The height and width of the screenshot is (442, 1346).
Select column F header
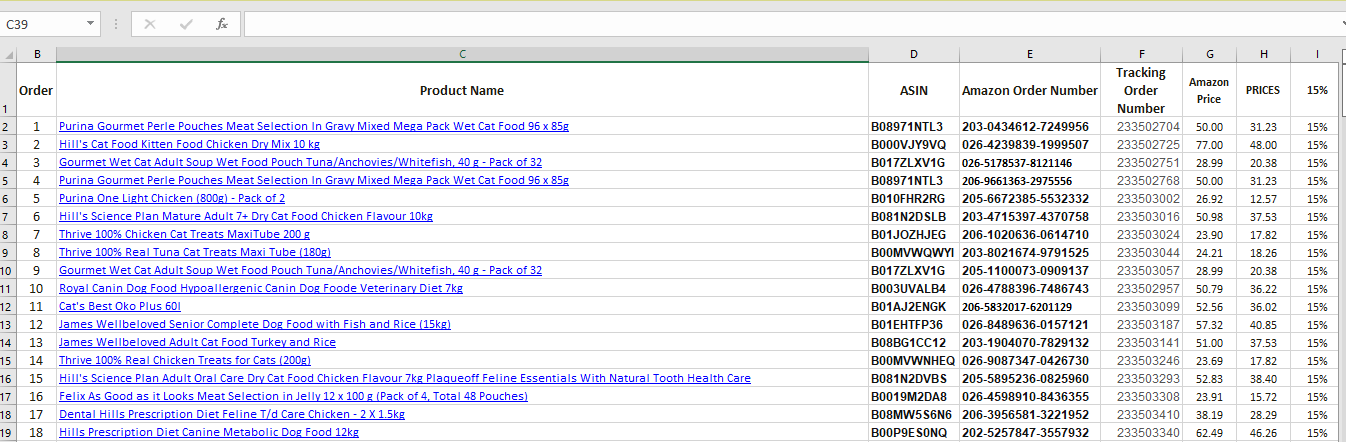pos(1141,54)
